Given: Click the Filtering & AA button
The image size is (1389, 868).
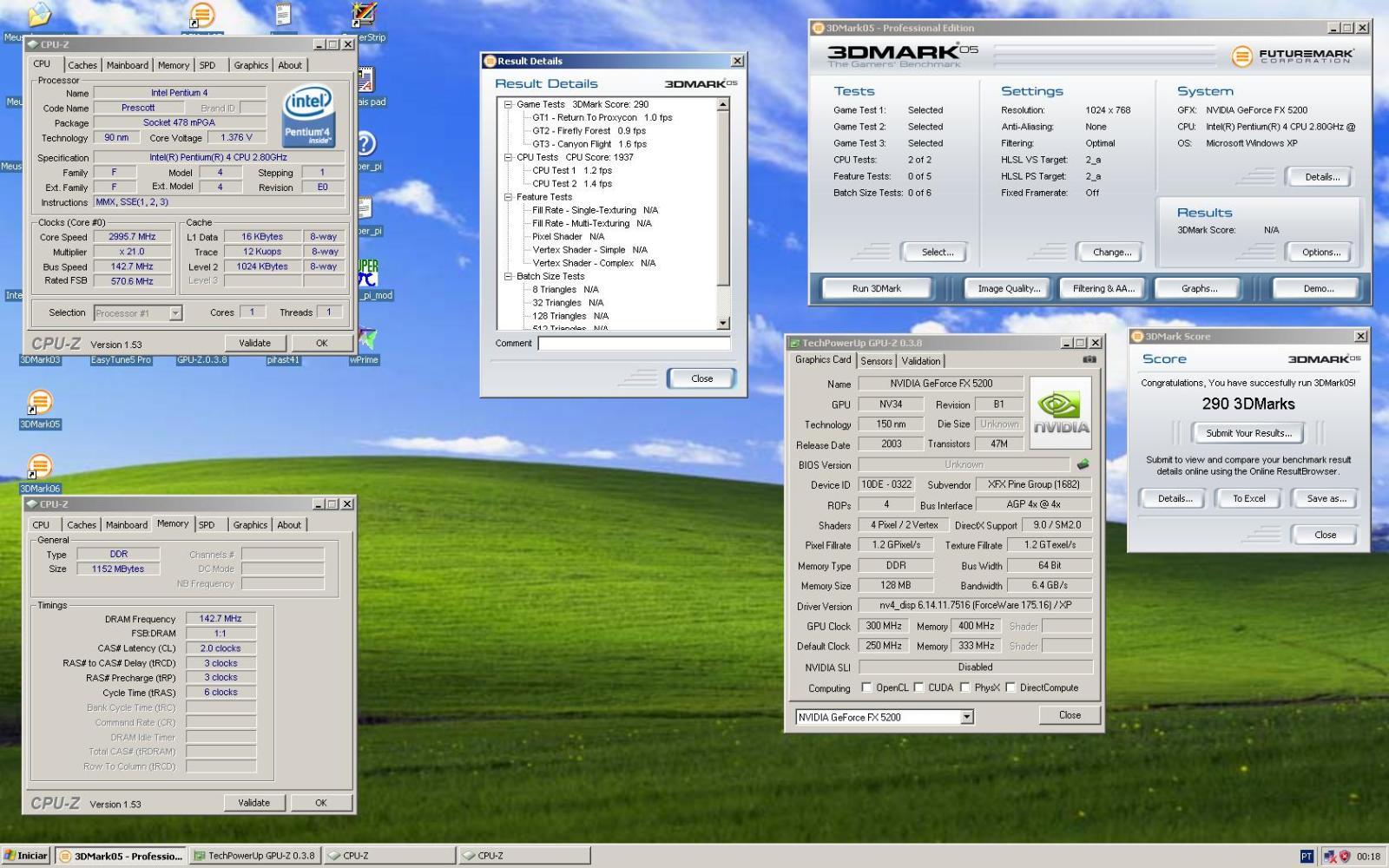Looking at the screenshot, I should 1103,288.
